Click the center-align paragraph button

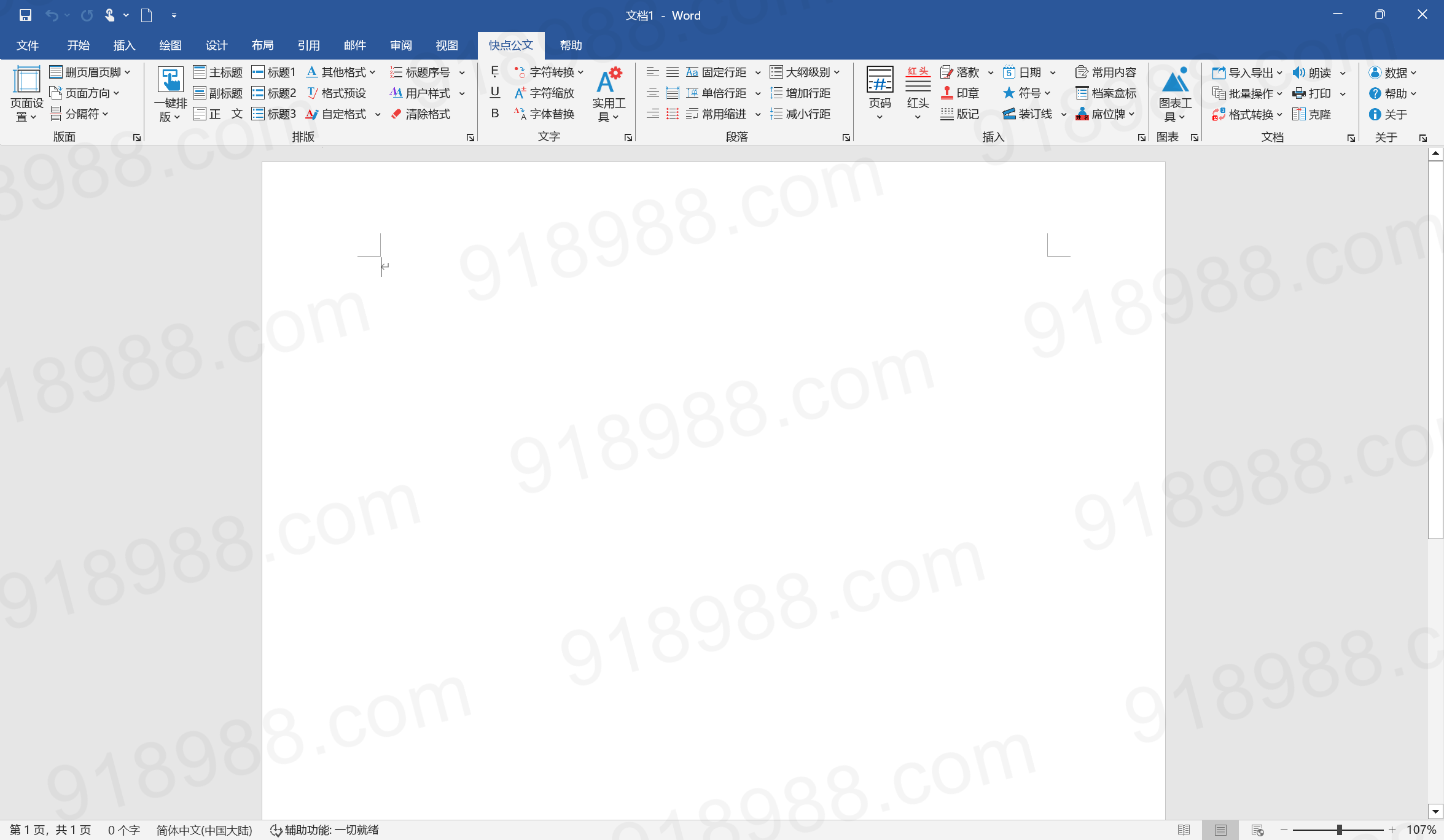[652, 93]
